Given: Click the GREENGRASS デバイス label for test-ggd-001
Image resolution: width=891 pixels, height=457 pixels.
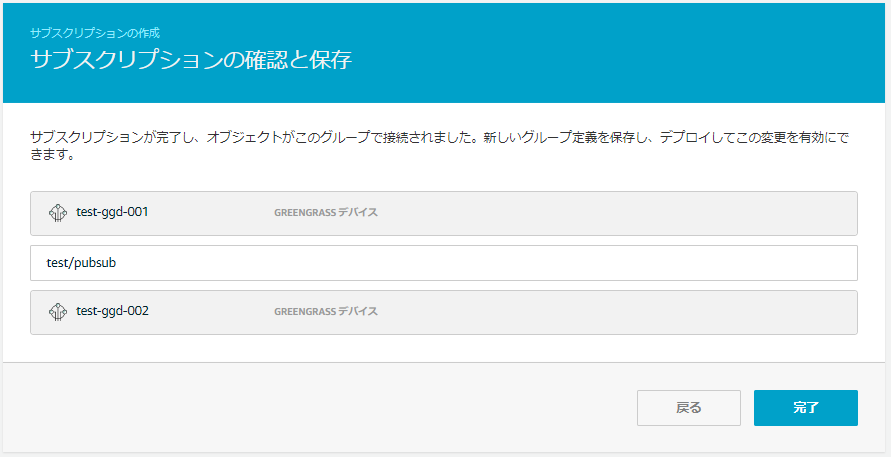Looking at the screenshot, I should pyautogui.click(x=326, y=213).
